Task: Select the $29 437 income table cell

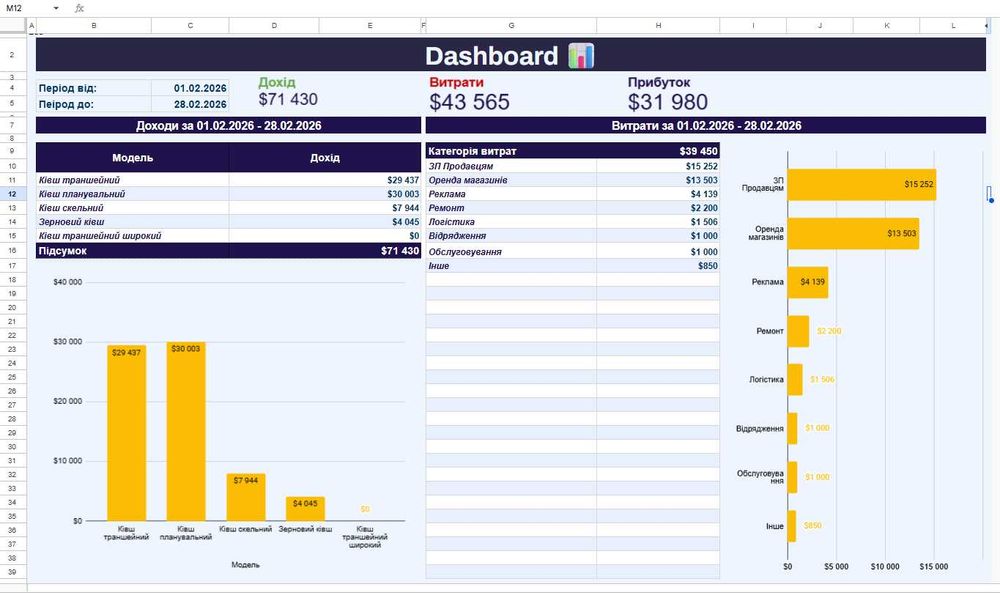Action: [x=325, y=180]
